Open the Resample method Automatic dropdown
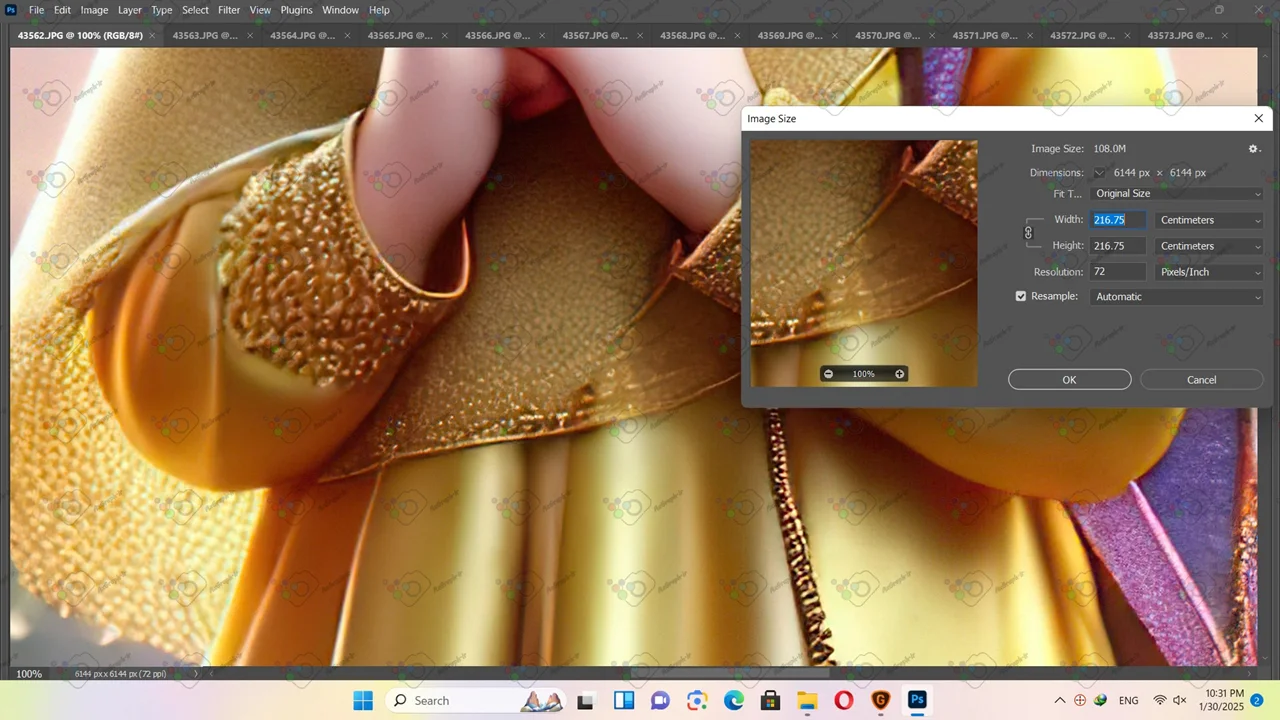The height and width of the screenshot is (720, 1280). 1177,297
